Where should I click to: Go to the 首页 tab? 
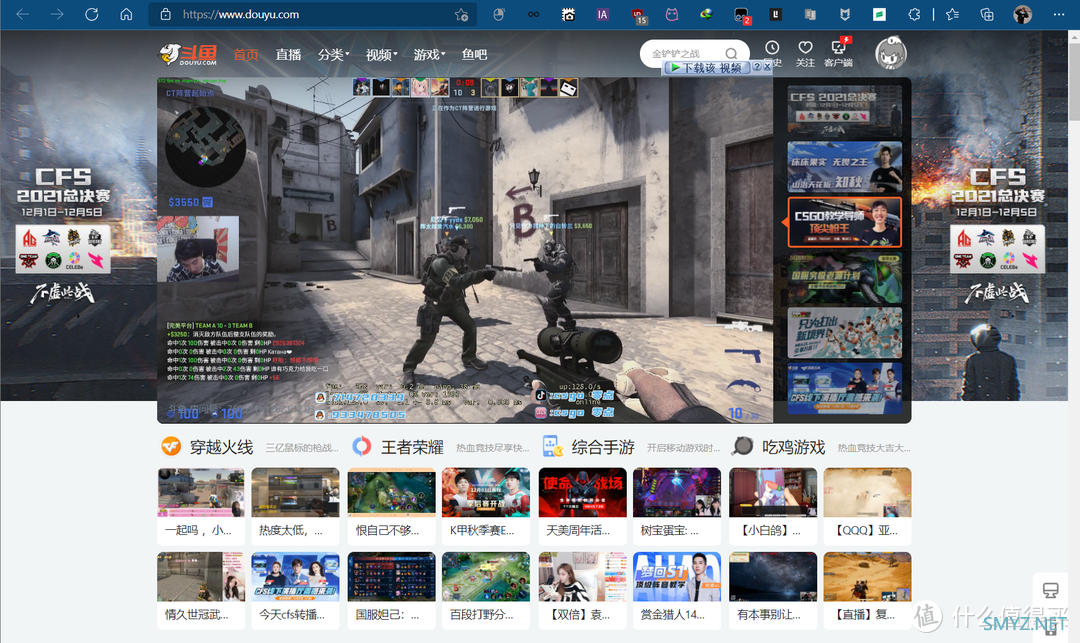click(x=246, y=54)
